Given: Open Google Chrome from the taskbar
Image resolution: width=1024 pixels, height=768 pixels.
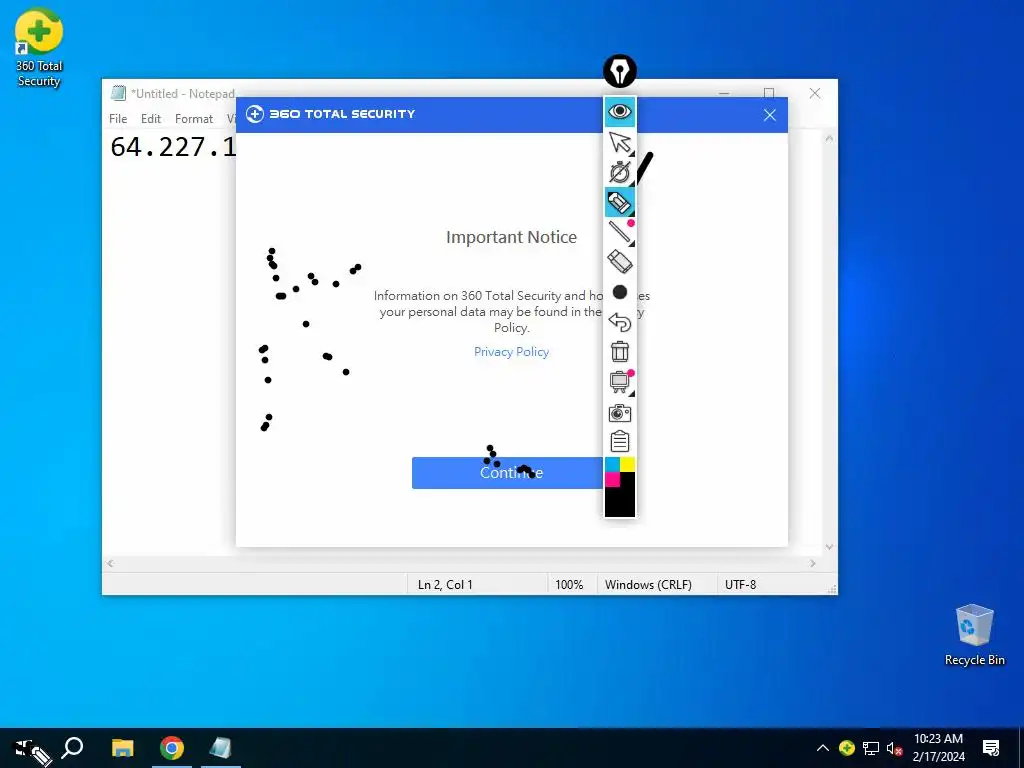Looking at the screenshot, I should coord(172,748).
